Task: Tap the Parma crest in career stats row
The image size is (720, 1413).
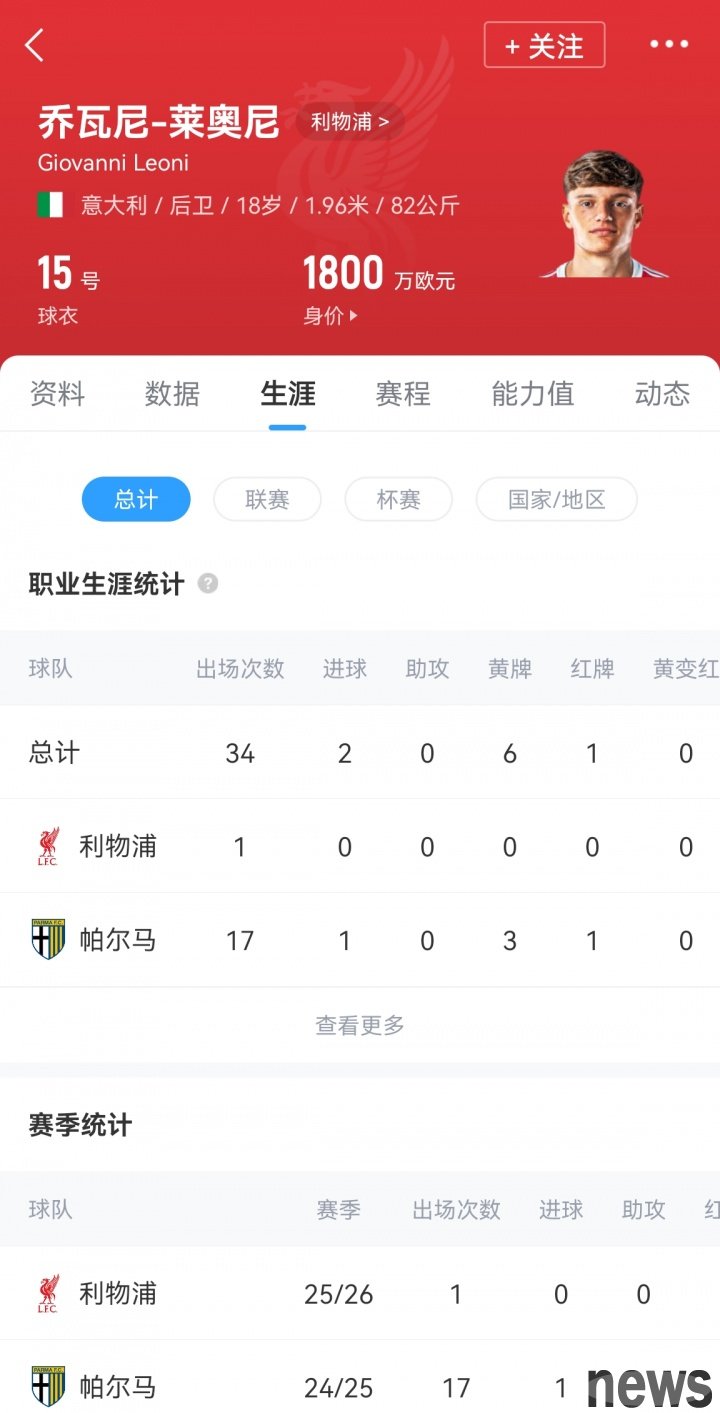Action: (x=48, y=940)
